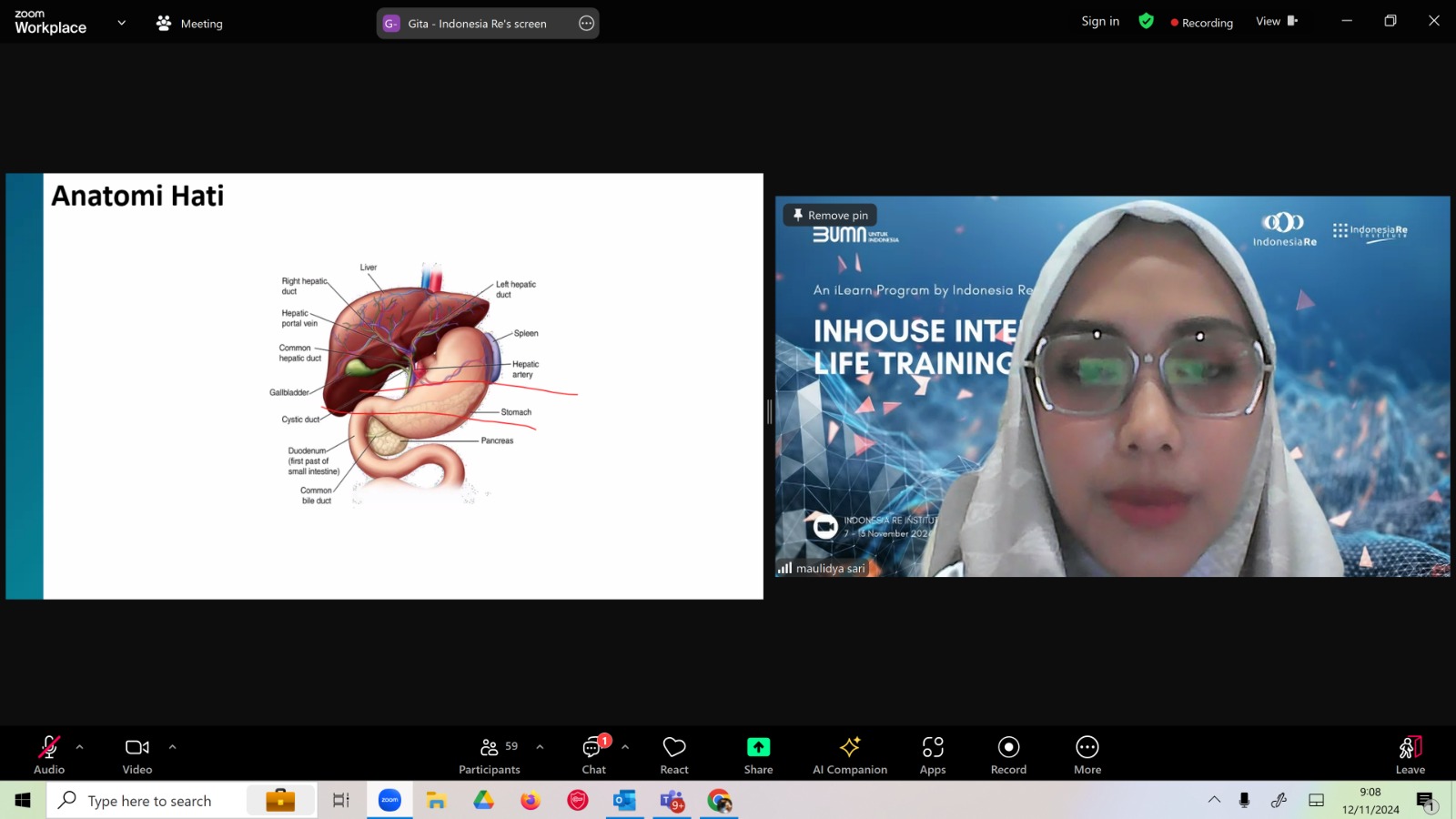Toggle the Video camera button
This screenshot has height=819, width=1456.
tap(137, 754)
